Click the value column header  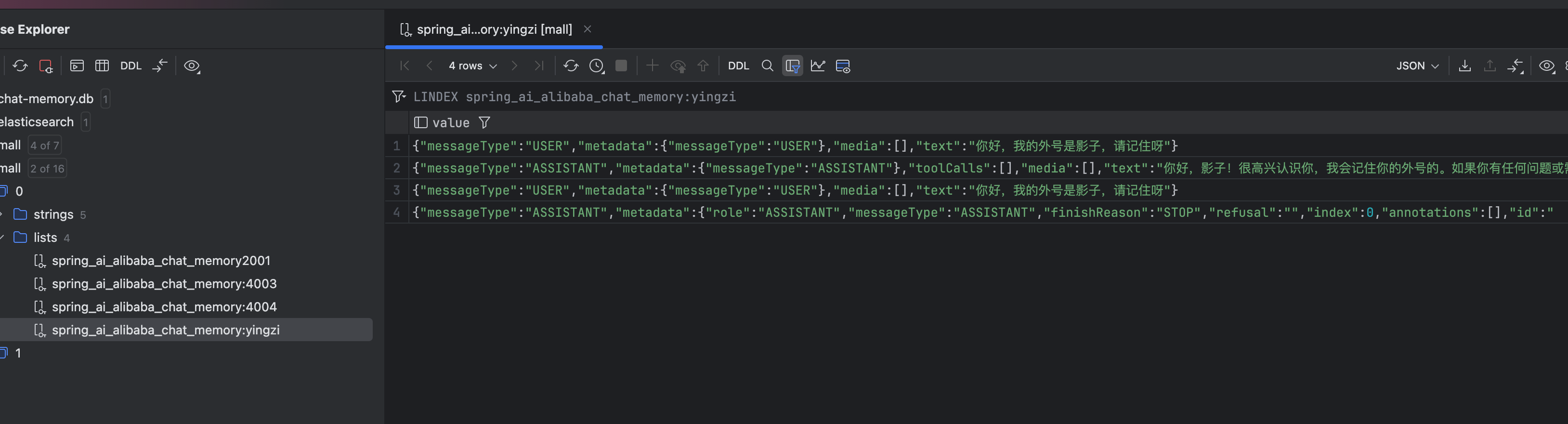click(450, 122)
